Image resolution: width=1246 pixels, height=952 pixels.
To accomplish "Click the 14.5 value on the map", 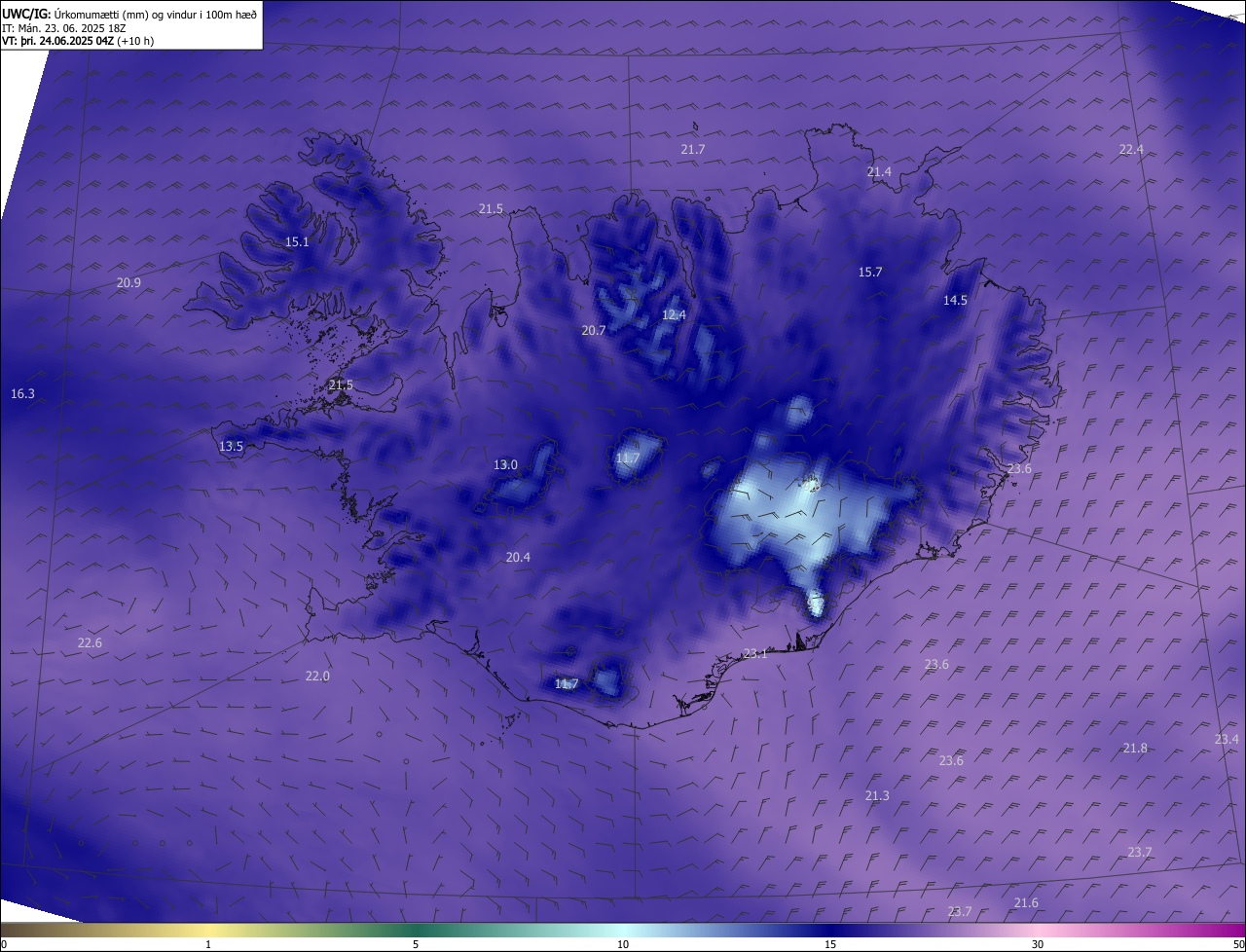I will [x=955, y=300].
